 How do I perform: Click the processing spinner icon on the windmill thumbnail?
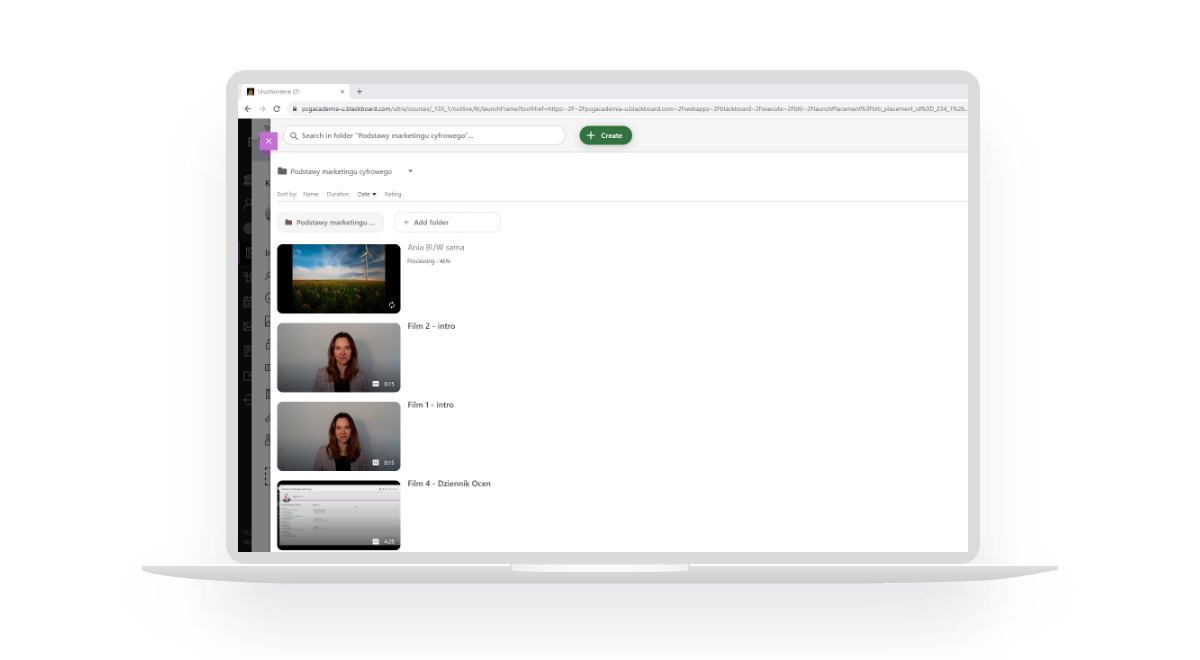click(x=392, y=305)
